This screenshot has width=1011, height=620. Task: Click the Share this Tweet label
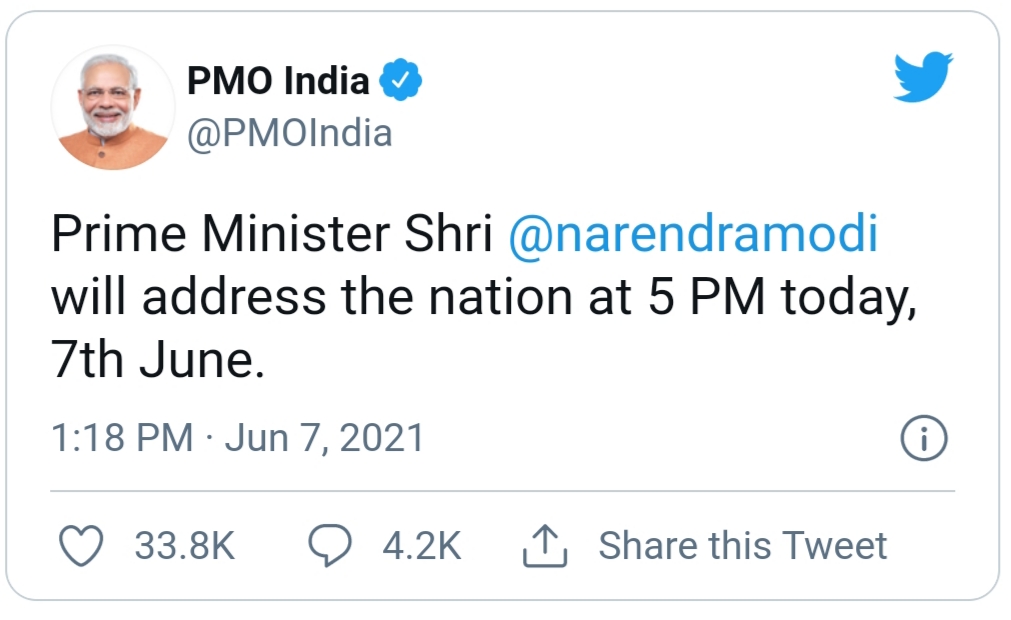coord(742,546)
